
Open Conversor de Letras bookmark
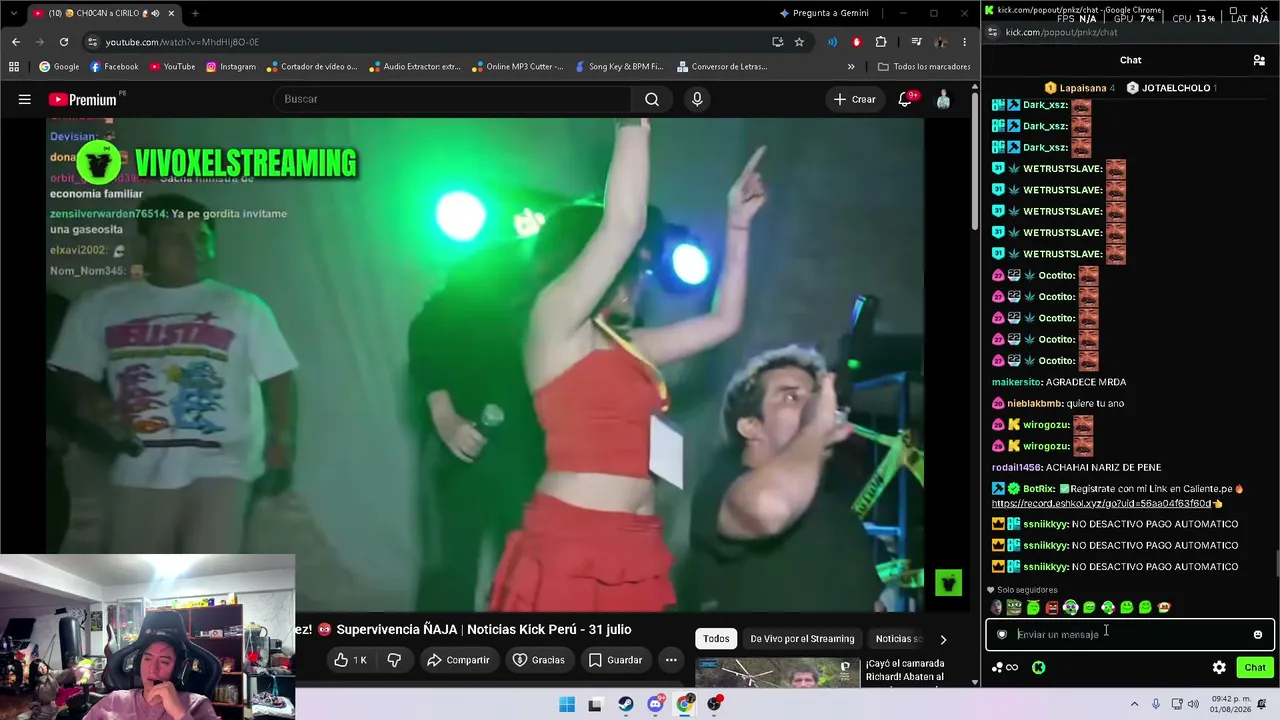[722, 67]
